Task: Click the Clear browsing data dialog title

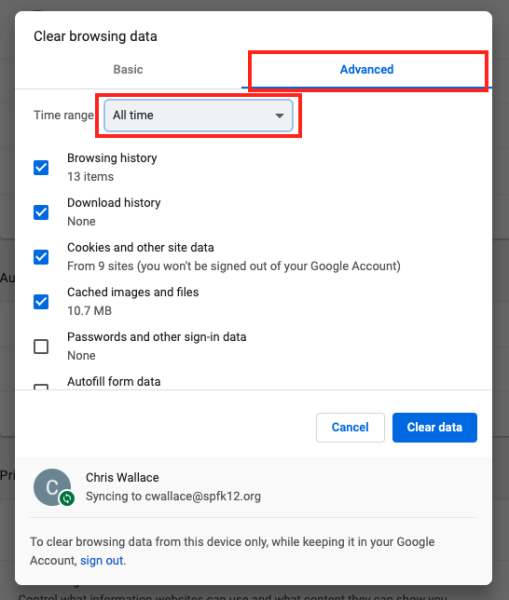Action: (95, 36)
